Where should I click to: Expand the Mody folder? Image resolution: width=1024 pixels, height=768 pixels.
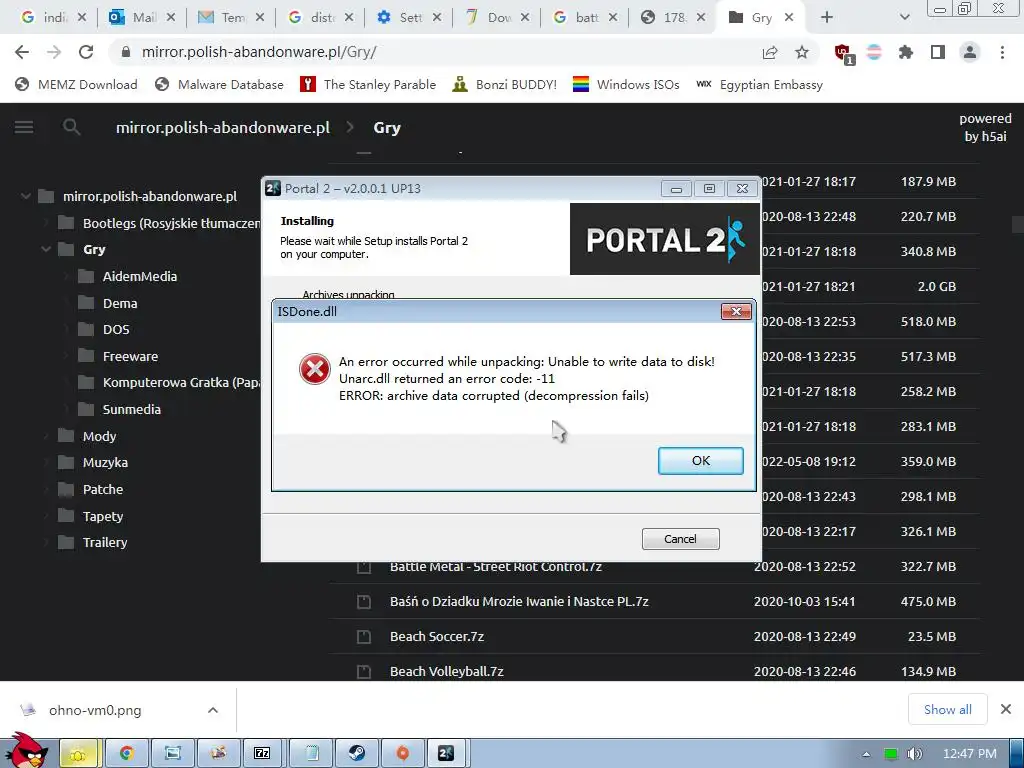tap(46, 436)
